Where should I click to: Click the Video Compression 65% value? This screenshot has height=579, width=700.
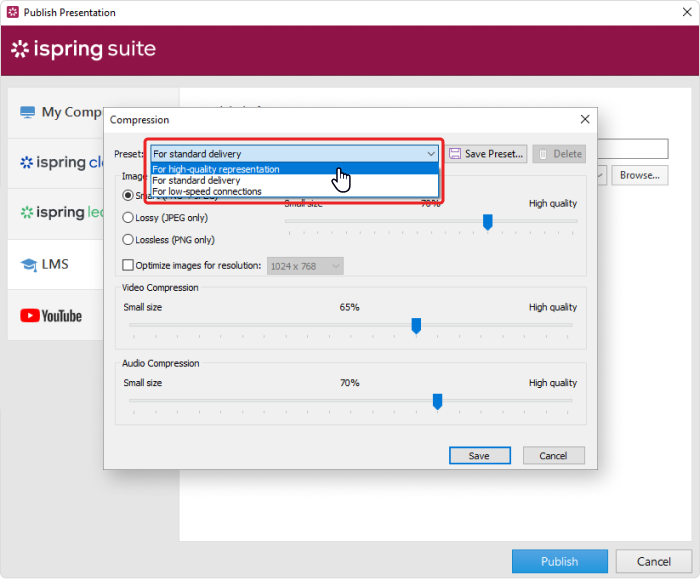[x=349, y=307]
